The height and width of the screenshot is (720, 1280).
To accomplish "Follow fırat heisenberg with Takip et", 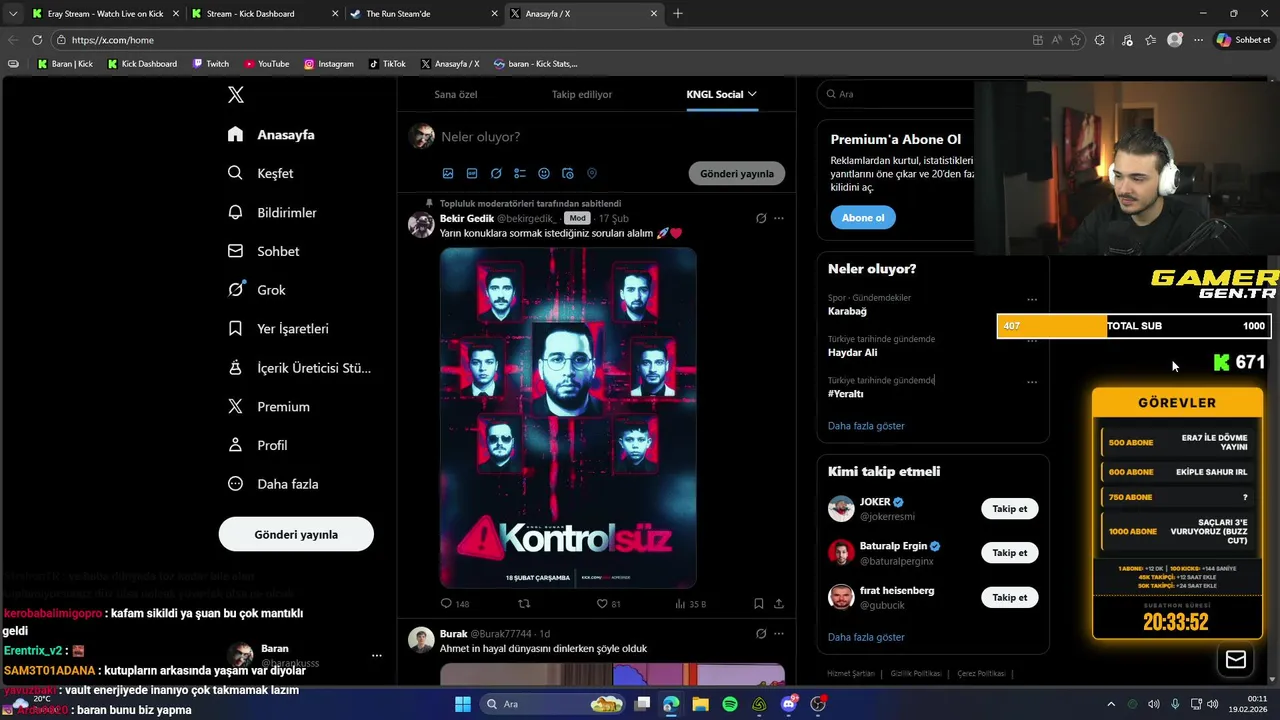I will pos(1010,597).
